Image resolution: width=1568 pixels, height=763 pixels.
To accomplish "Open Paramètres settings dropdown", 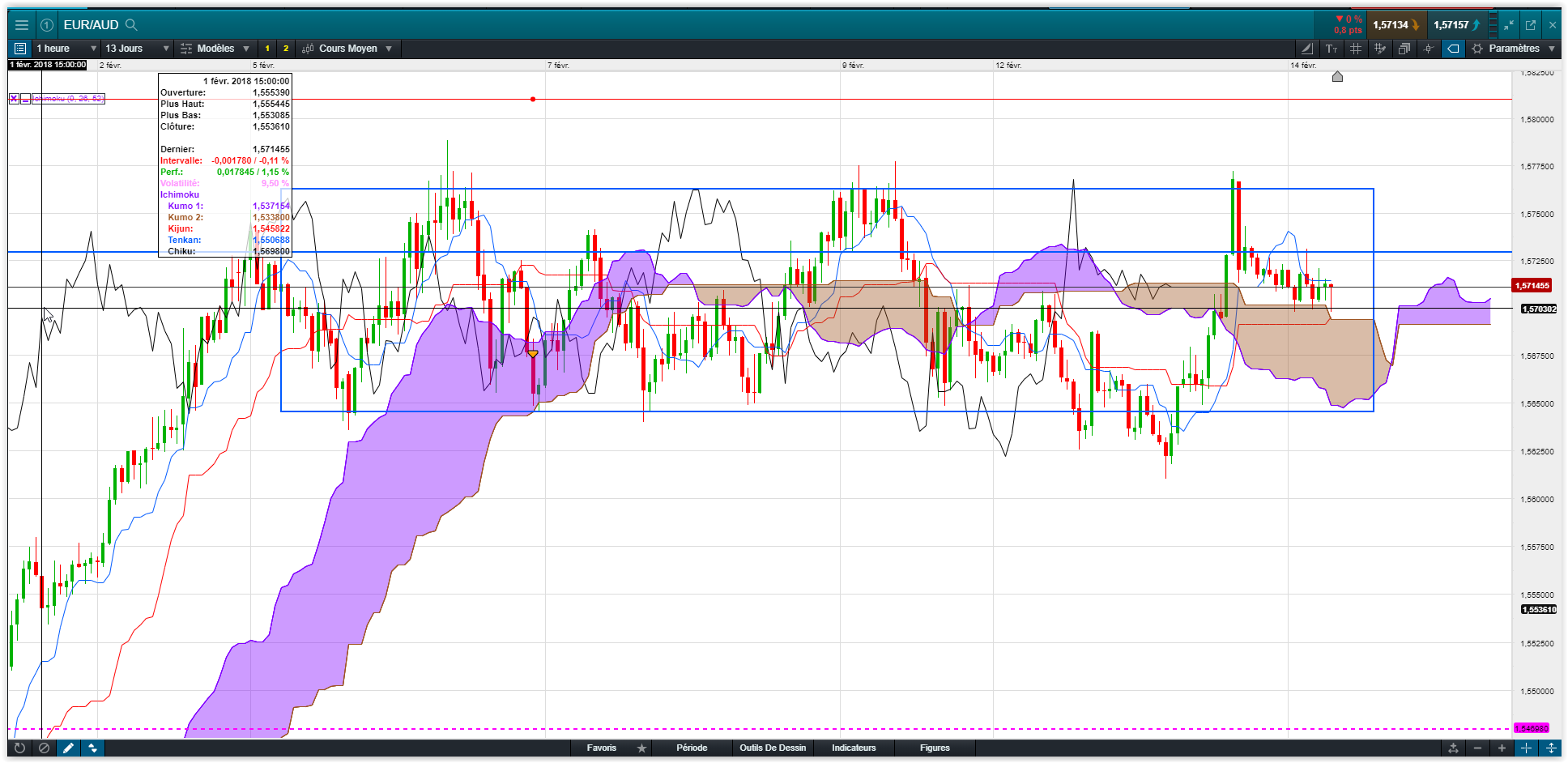I will coord(1514,49).
